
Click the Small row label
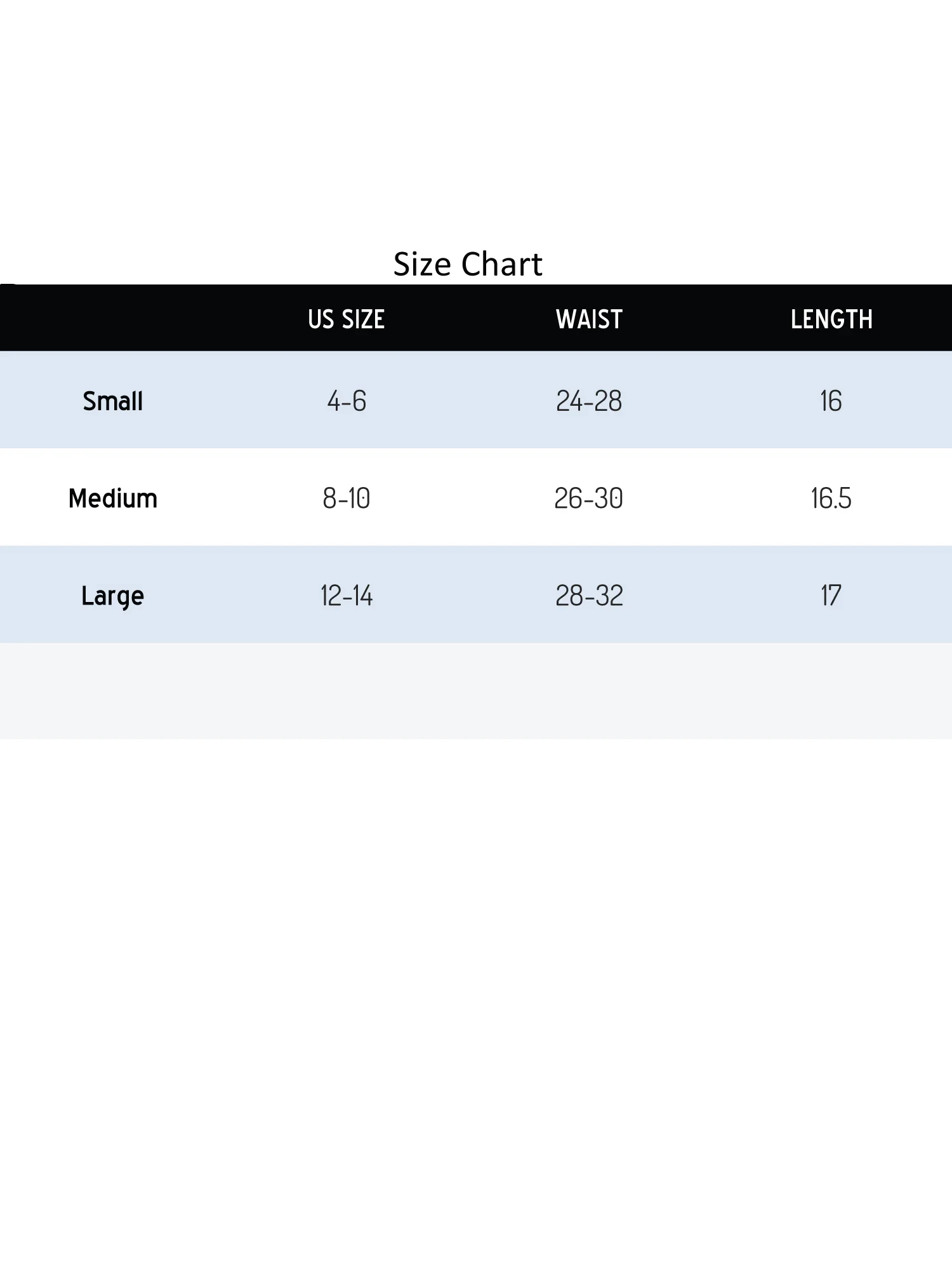tap(113, 401)
